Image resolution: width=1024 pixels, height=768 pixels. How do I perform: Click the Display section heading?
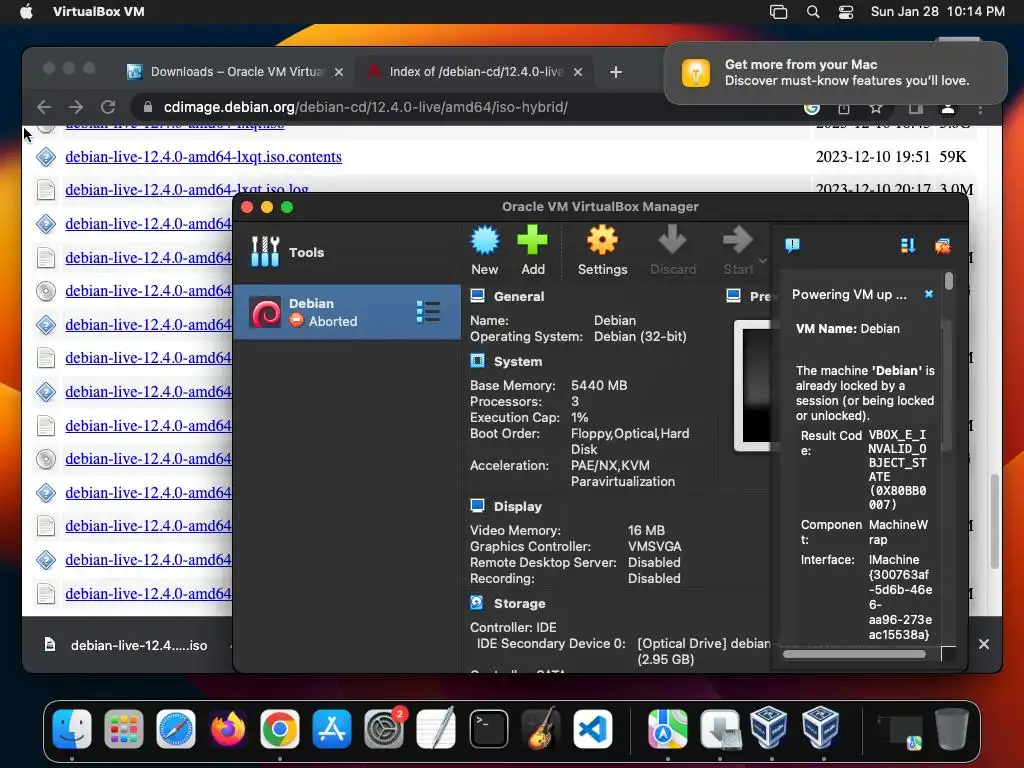point(518,507)
